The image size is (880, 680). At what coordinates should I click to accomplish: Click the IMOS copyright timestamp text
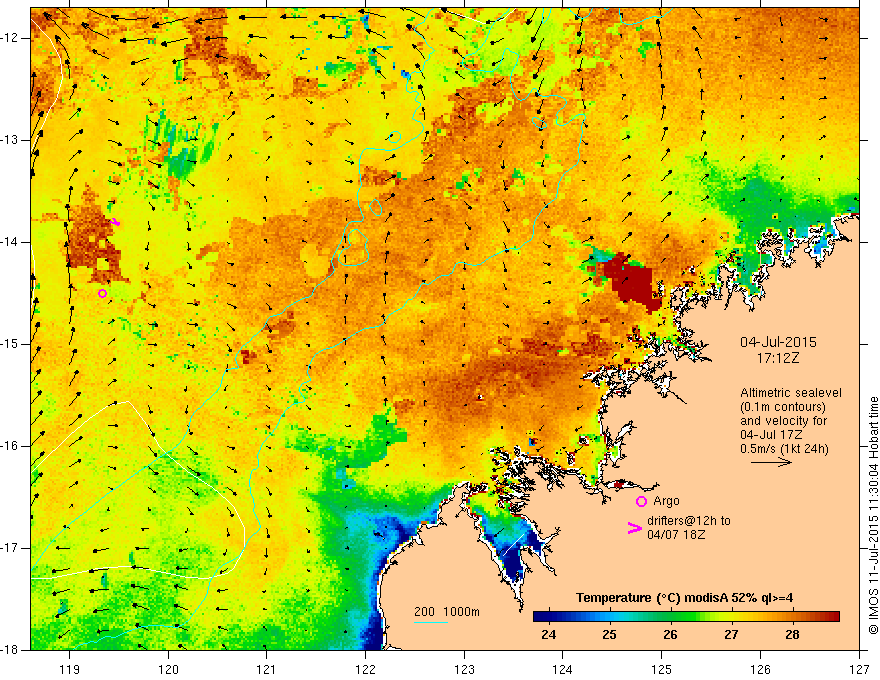[x=873, y=515]
